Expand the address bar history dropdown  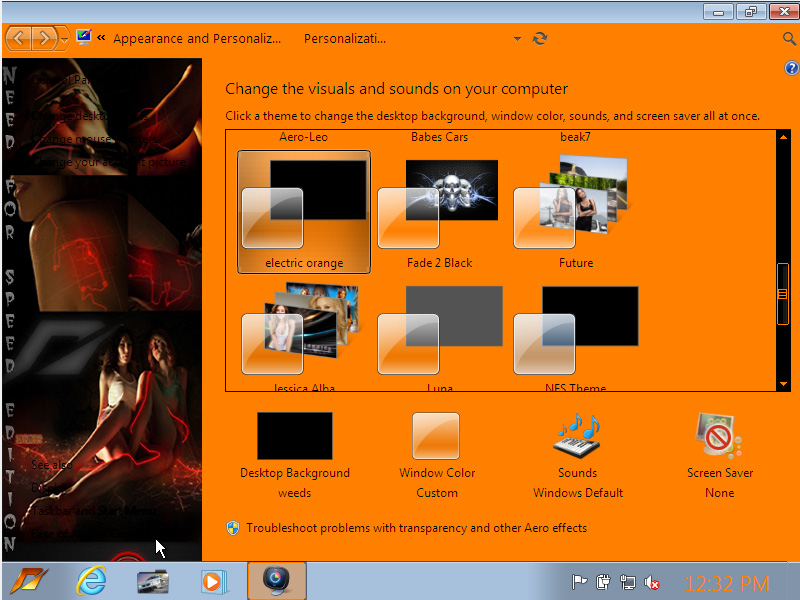pos(517,39)
